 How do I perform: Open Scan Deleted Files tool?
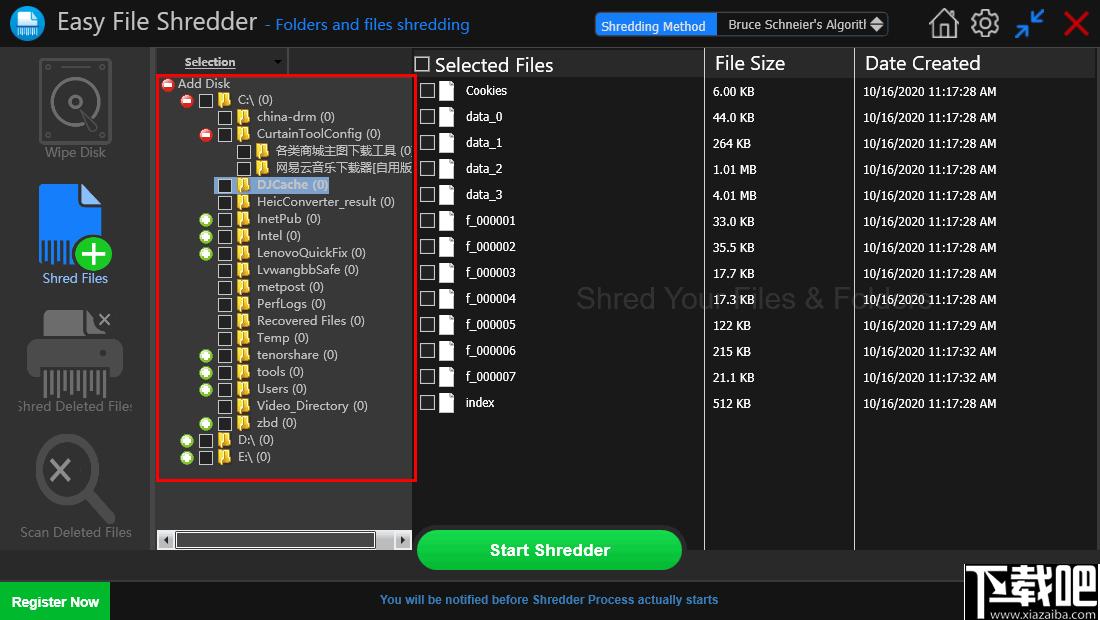(75, 487)
